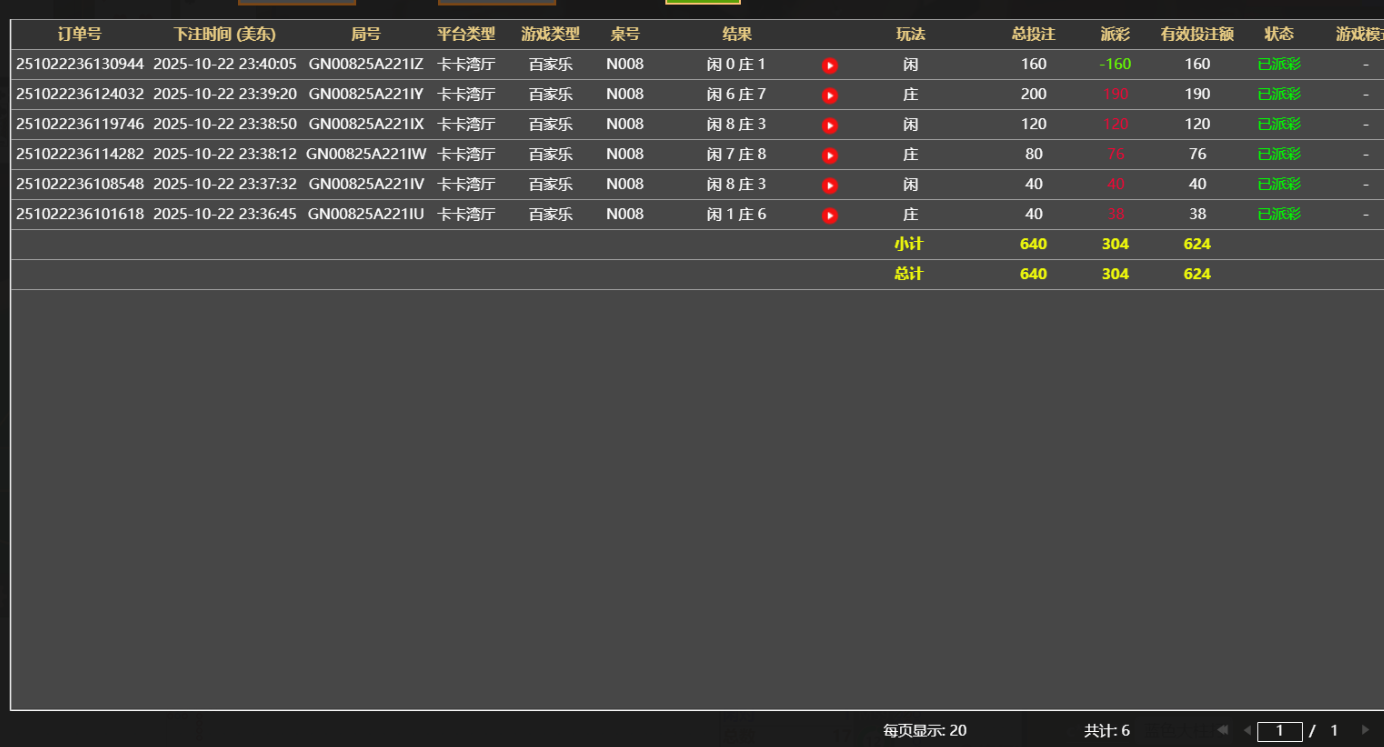Play replay on the 闲1庄6 result row

click(829, 214)
